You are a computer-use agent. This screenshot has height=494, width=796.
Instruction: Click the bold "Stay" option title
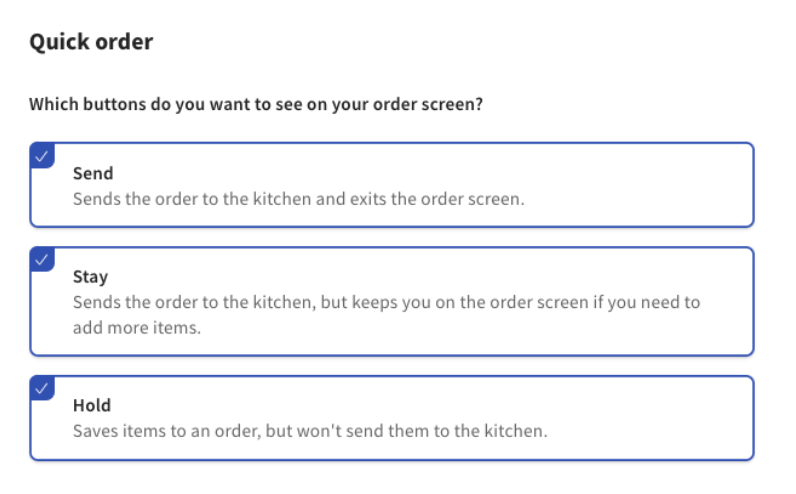(x=91, y=277)
